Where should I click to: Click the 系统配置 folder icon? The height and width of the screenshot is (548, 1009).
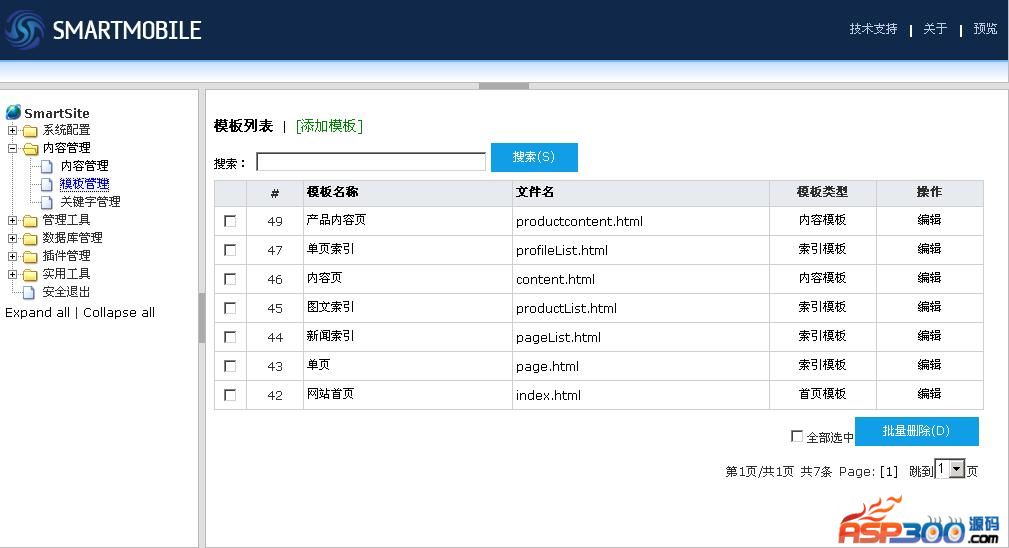[x=30, y=131]
